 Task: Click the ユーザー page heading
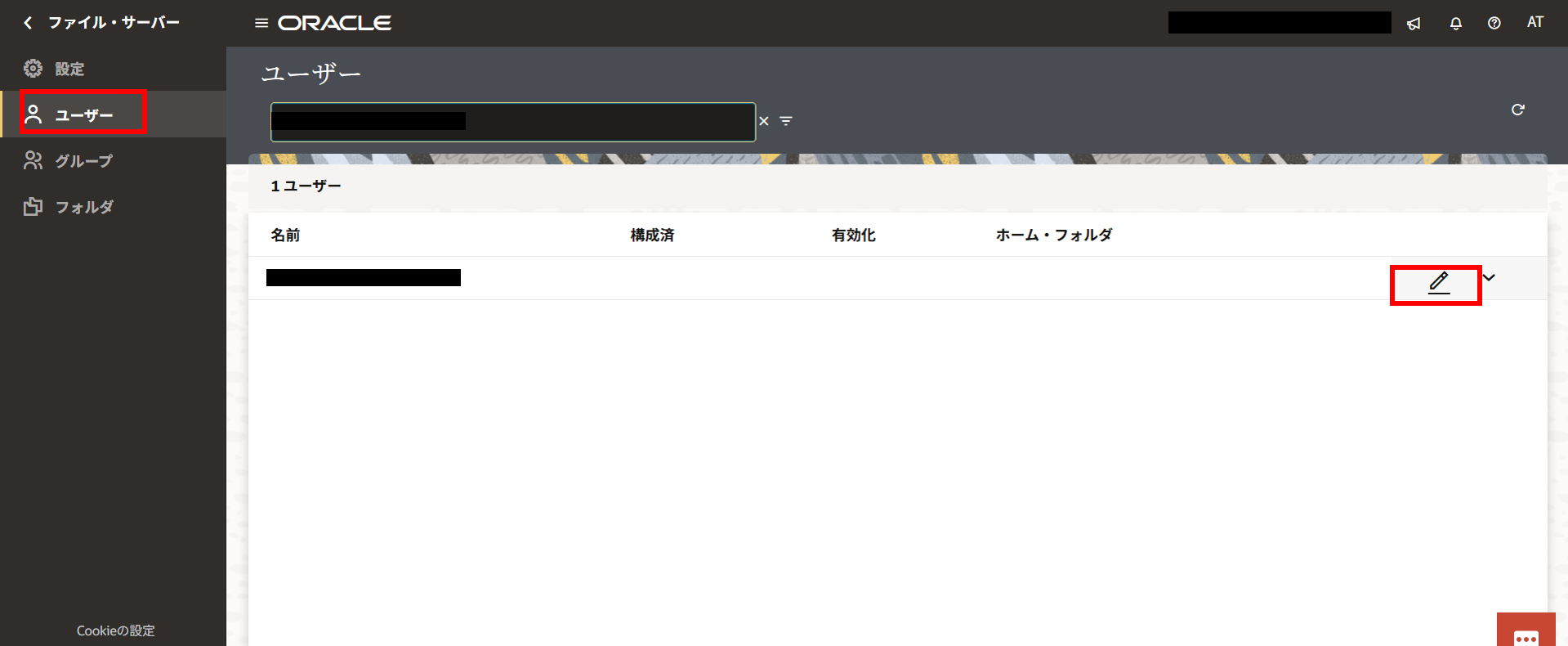point(311,74)
